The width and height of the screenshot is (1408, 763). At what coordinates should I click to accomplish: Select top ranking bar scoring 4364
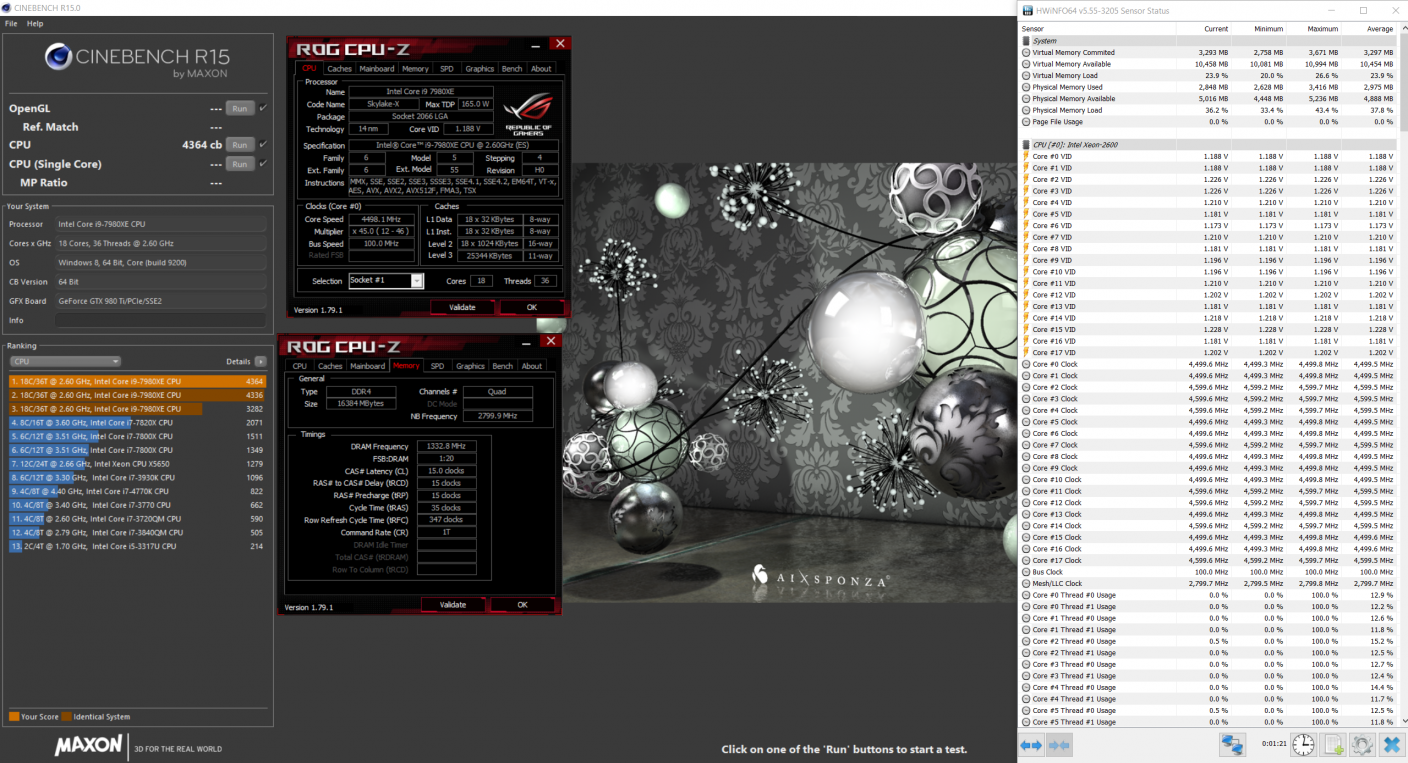point(137,381)
